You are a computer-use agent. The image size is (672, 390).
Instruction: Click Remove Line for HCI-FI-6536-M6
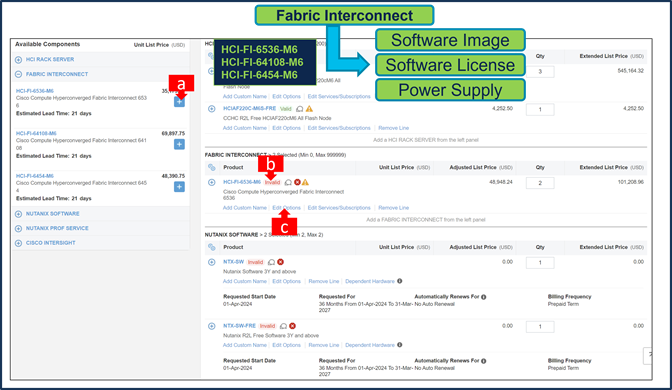click(393, 208)
